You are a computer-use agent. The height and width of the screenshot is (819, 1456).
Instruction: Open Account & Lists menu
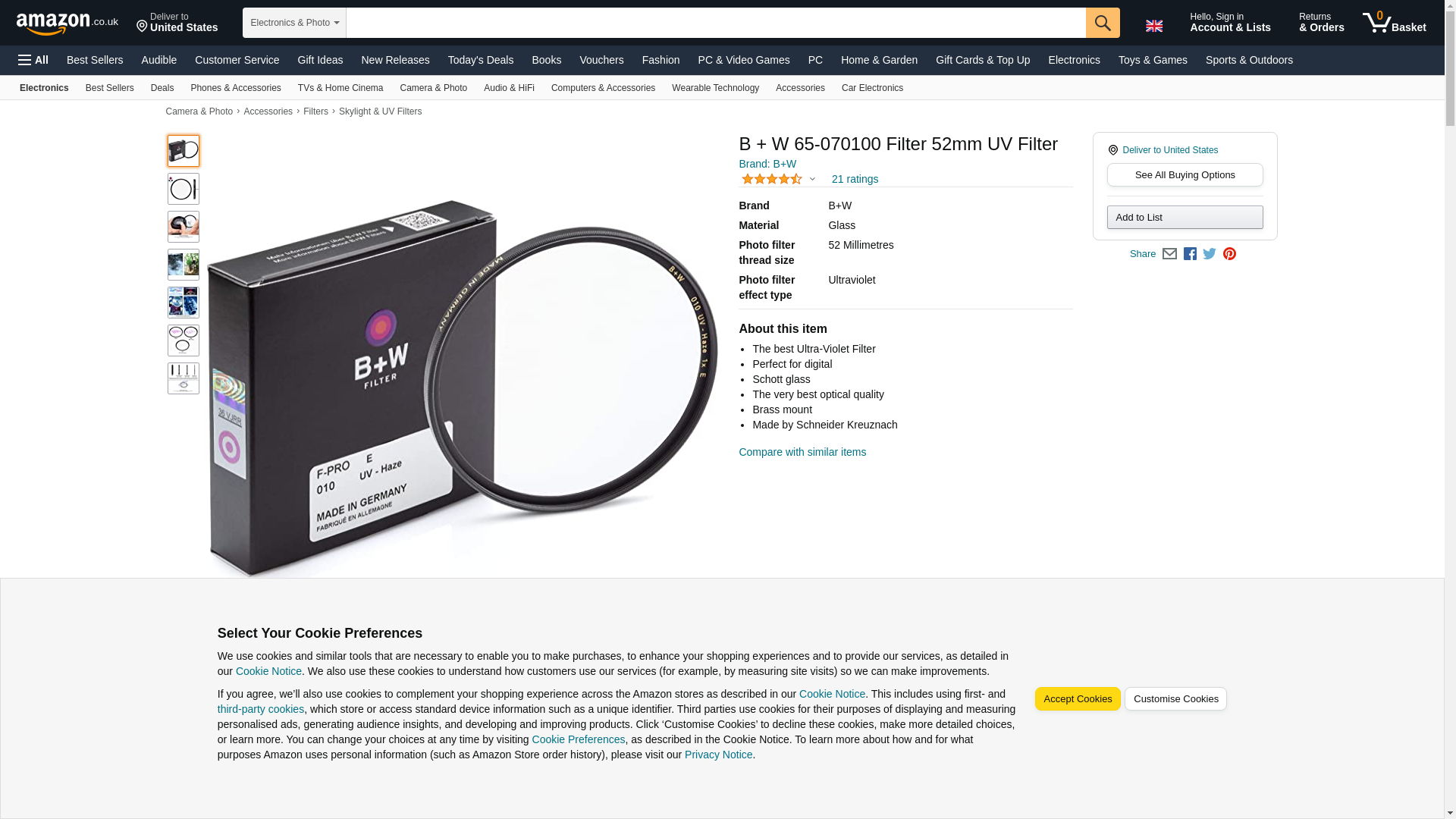[x=1230, y=23]
